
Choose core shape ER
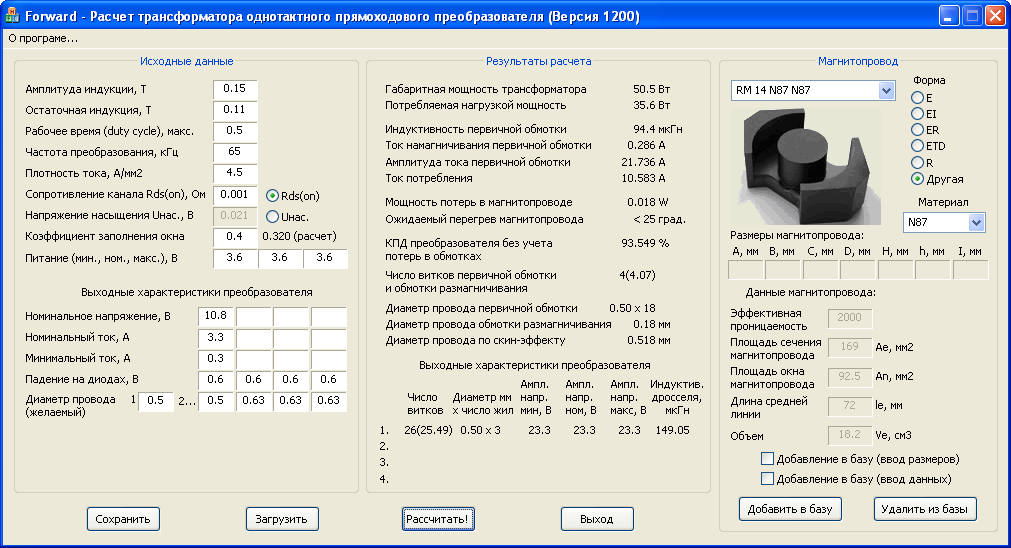[917, 130]
